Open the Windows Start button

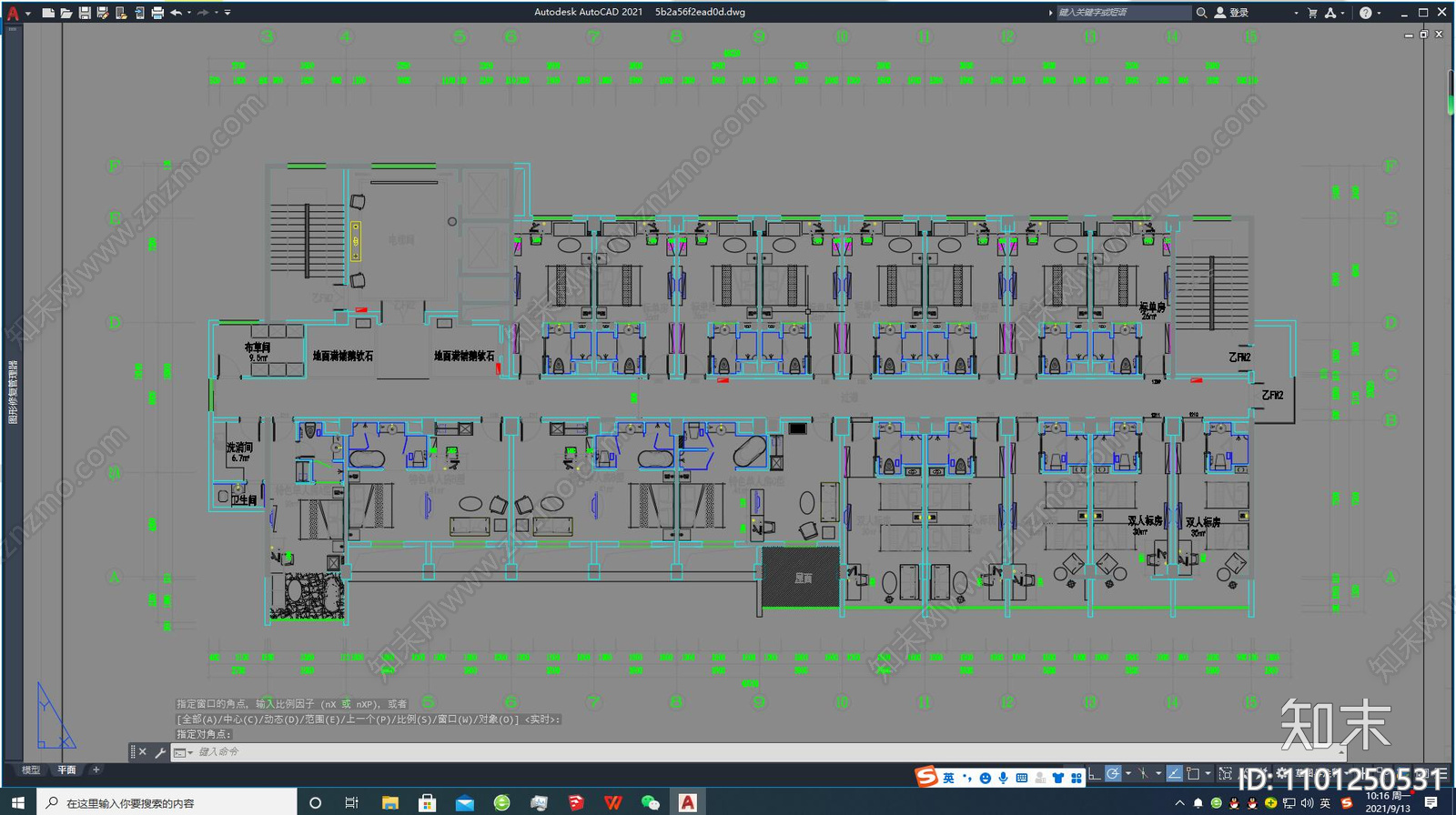[17, 802]
